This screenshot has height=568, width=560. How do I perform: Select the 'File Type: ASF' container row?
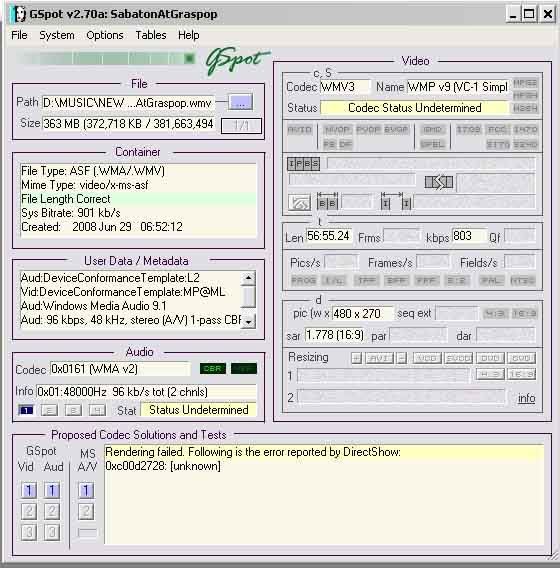[138, 171]
